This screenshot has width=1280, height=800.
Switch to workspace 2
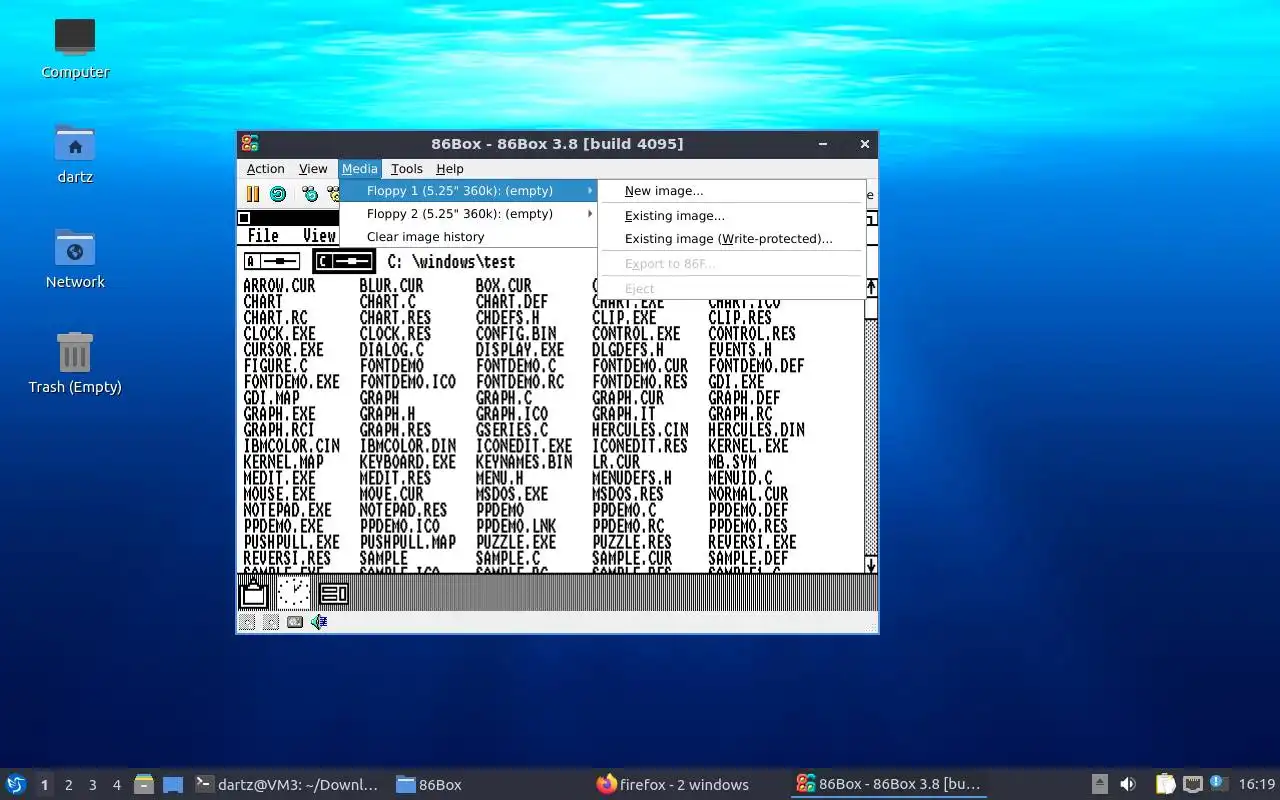[x=69, y=784]
